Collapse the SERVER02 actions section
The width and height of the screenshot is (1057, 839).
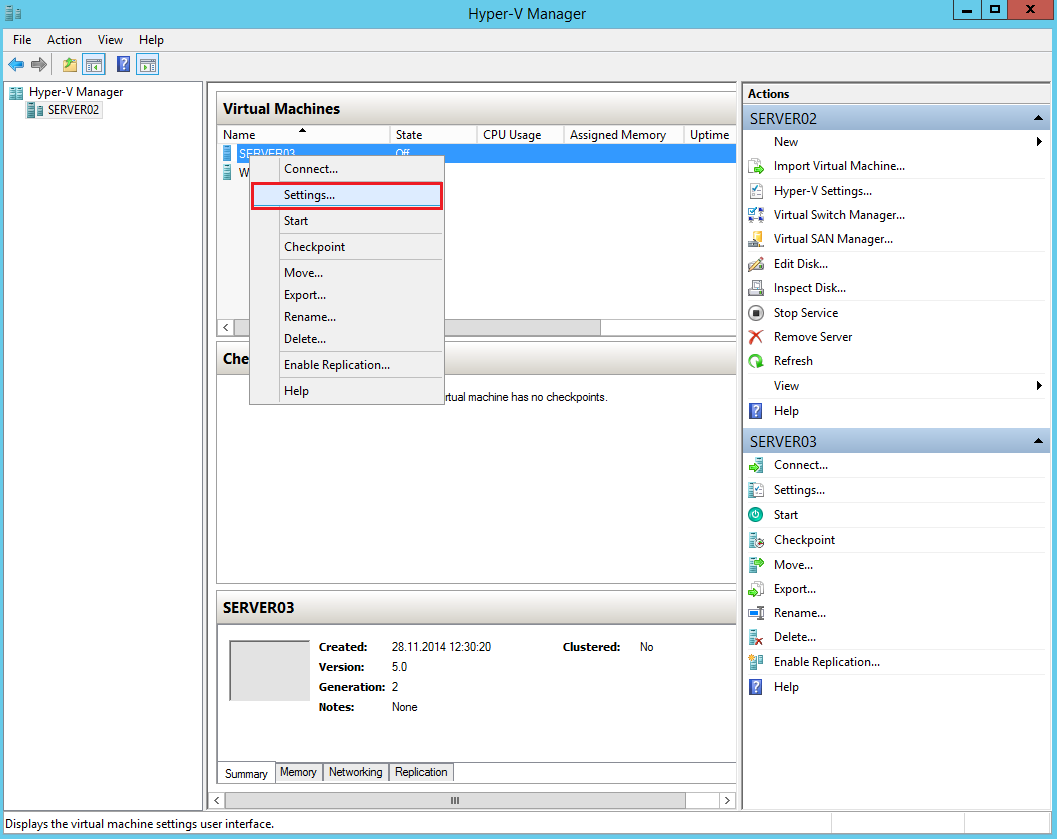tap(1038, 119)
